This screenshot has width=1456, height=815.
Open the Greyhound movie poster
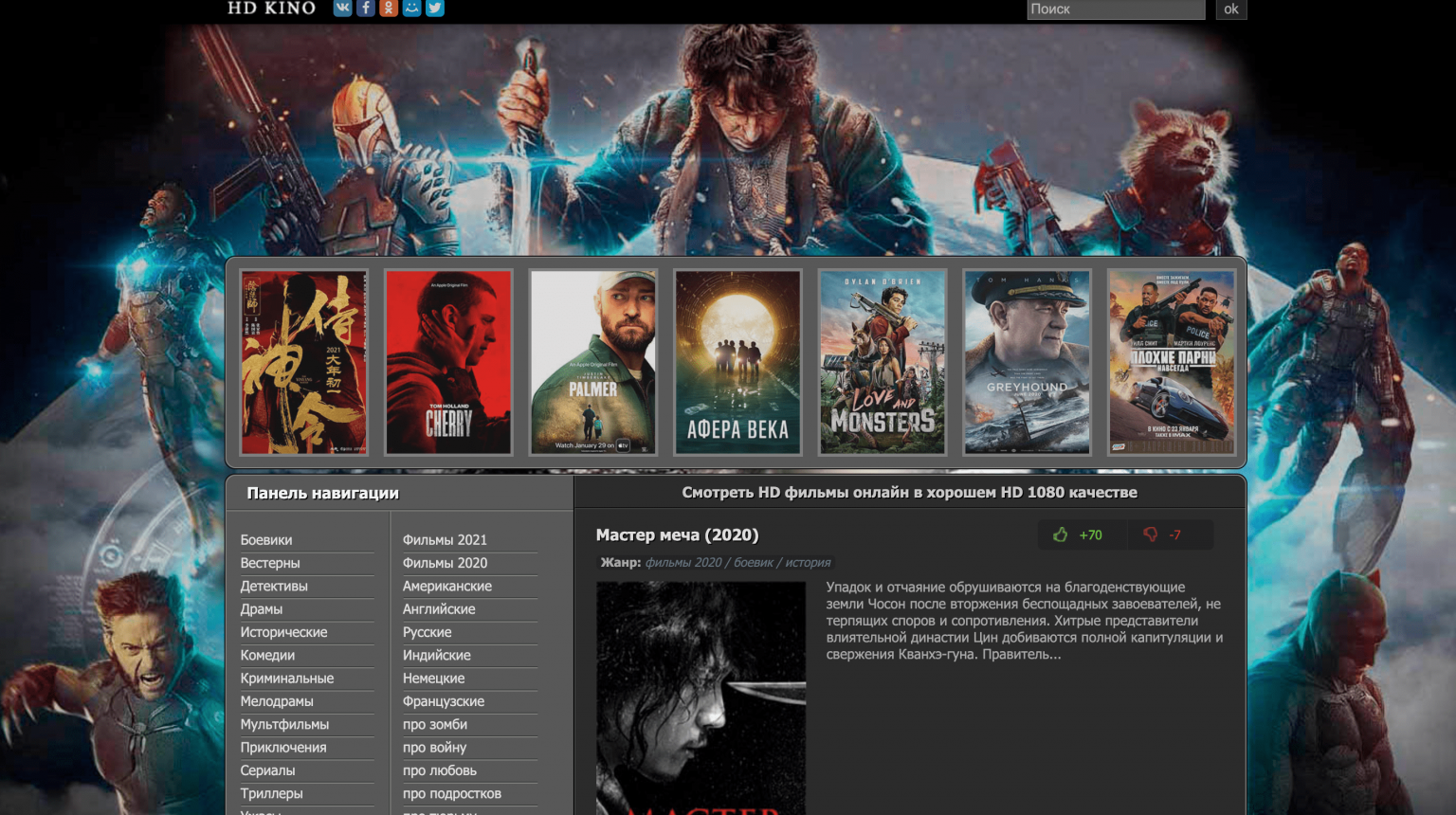pos(1027,362)
